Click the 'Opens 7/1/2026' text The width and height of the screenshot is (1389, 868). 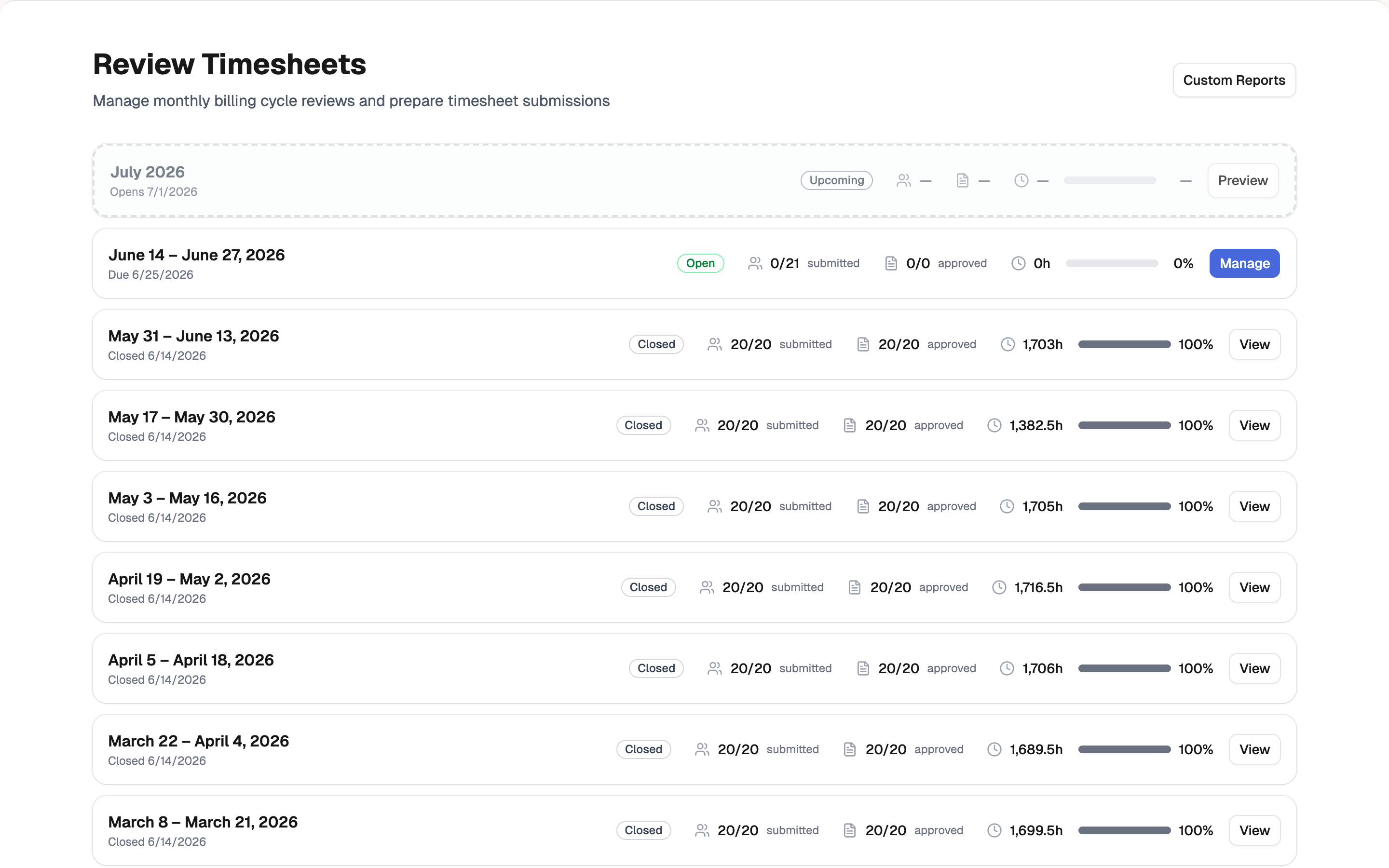(x=153, y=192)
